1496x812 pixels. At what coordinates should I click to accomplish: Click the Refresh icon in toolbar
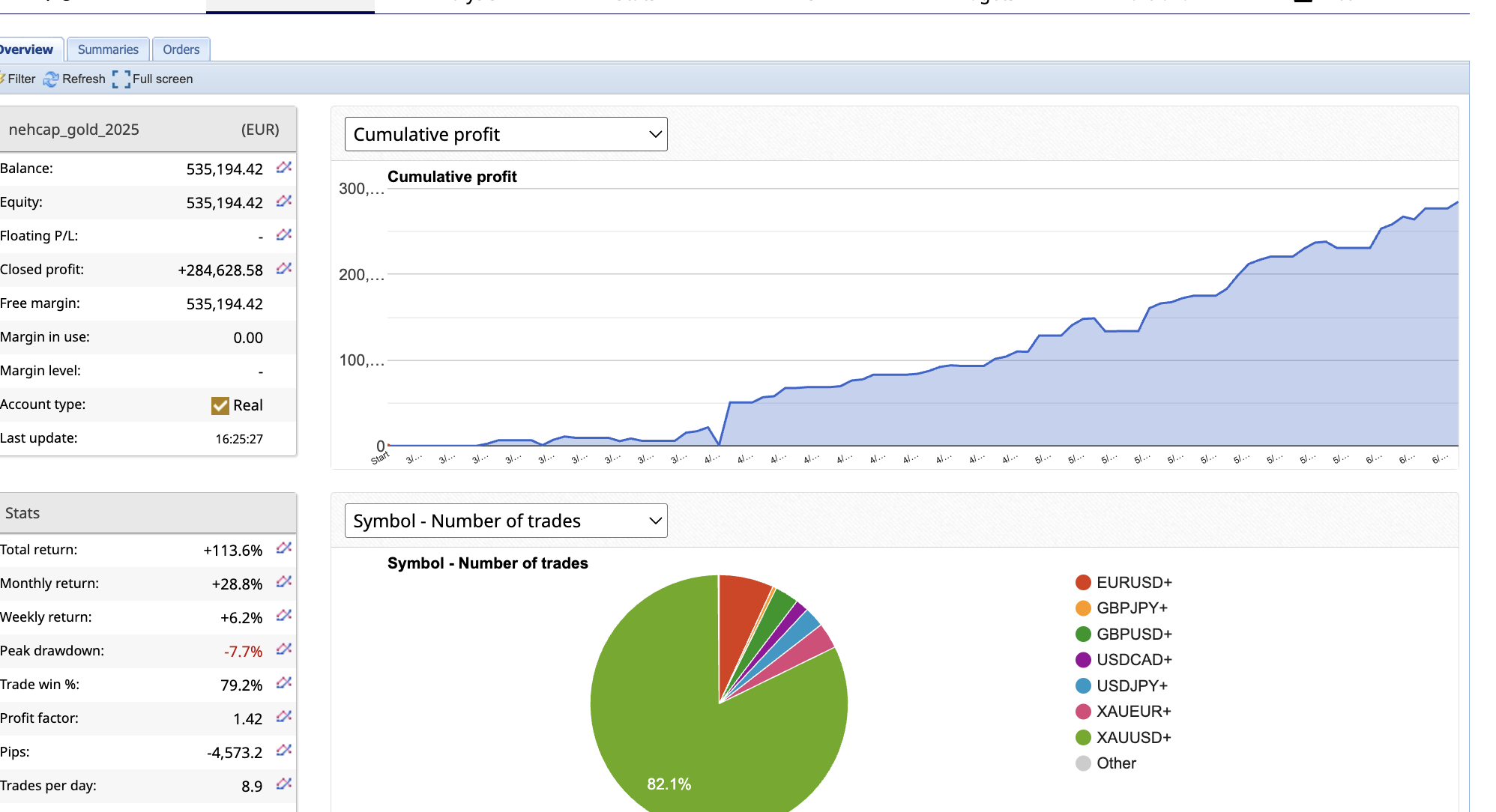pos(51,79)
